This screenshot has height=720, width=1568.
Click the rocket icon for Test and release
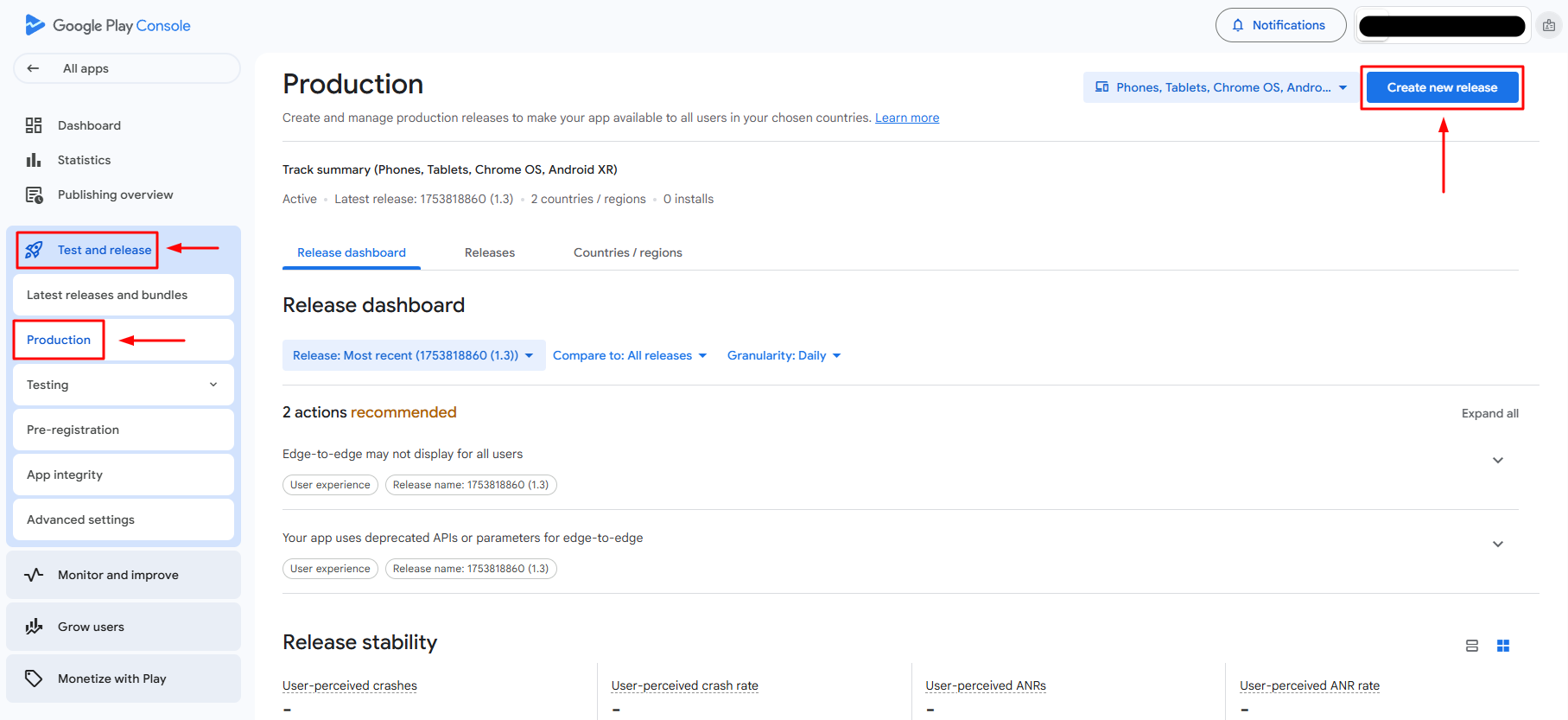(34, 250)
